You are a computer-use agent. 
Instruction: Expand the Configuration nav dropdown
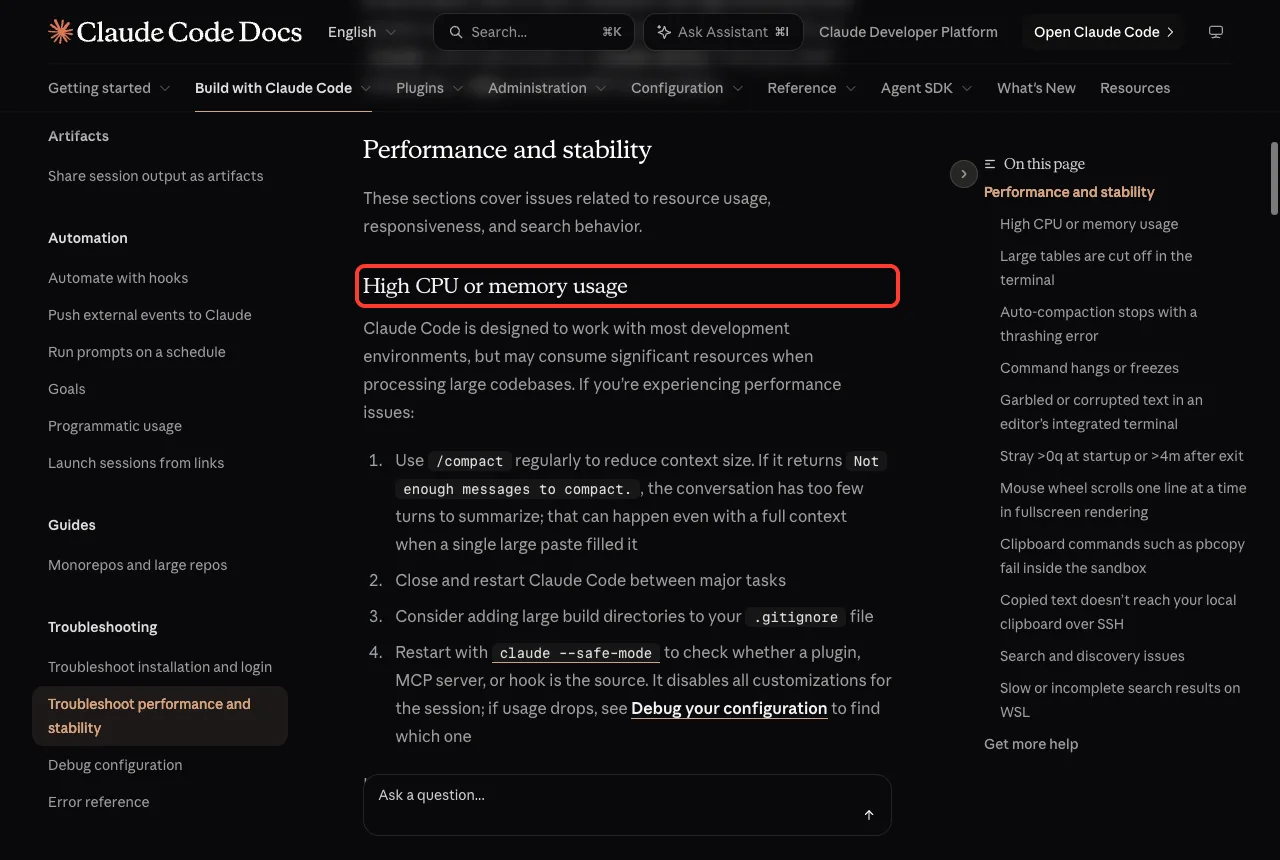(x=687, y=88)
